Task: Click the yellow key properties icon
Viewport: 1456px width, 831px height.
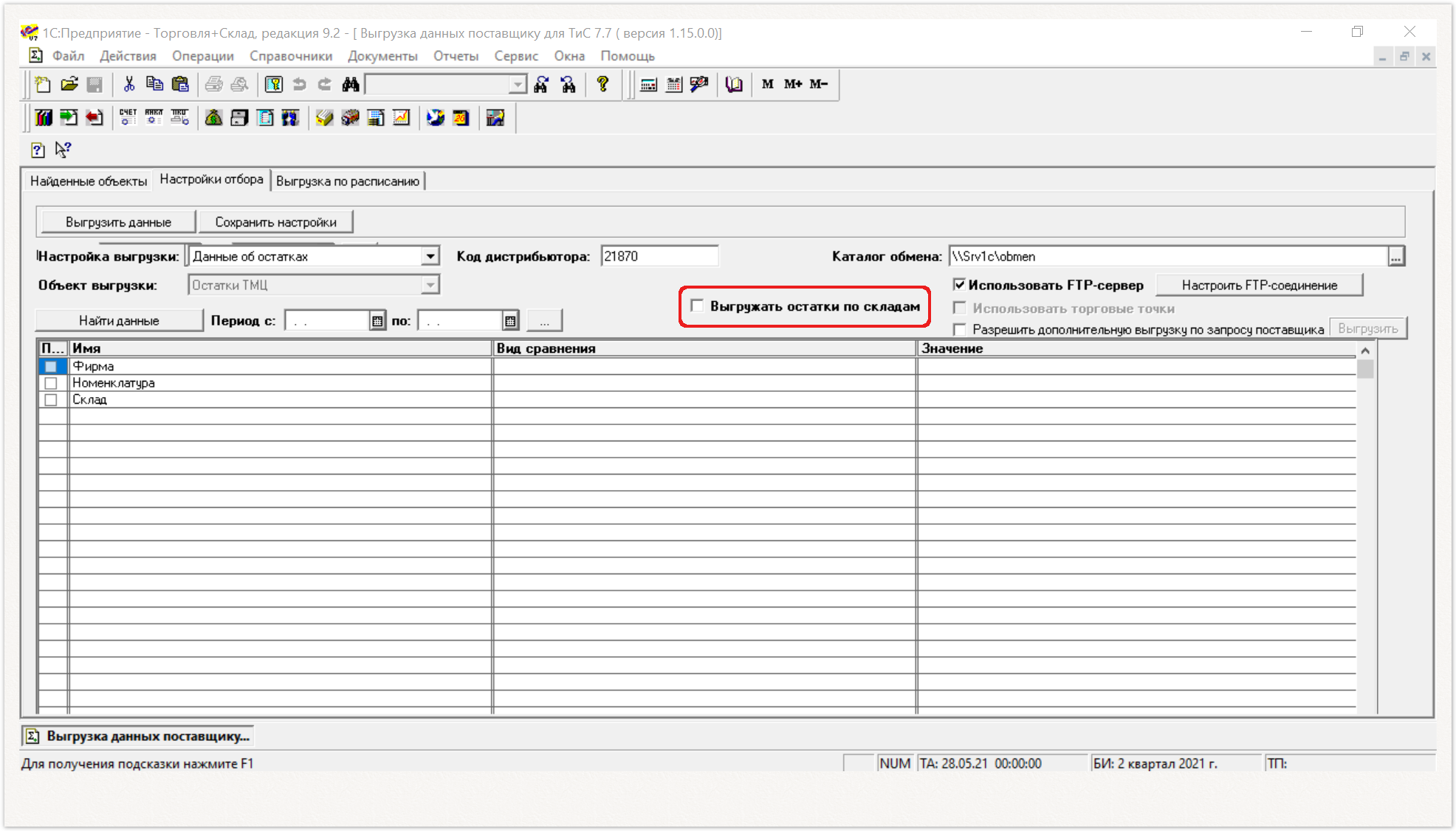Action: pos(274,84)
